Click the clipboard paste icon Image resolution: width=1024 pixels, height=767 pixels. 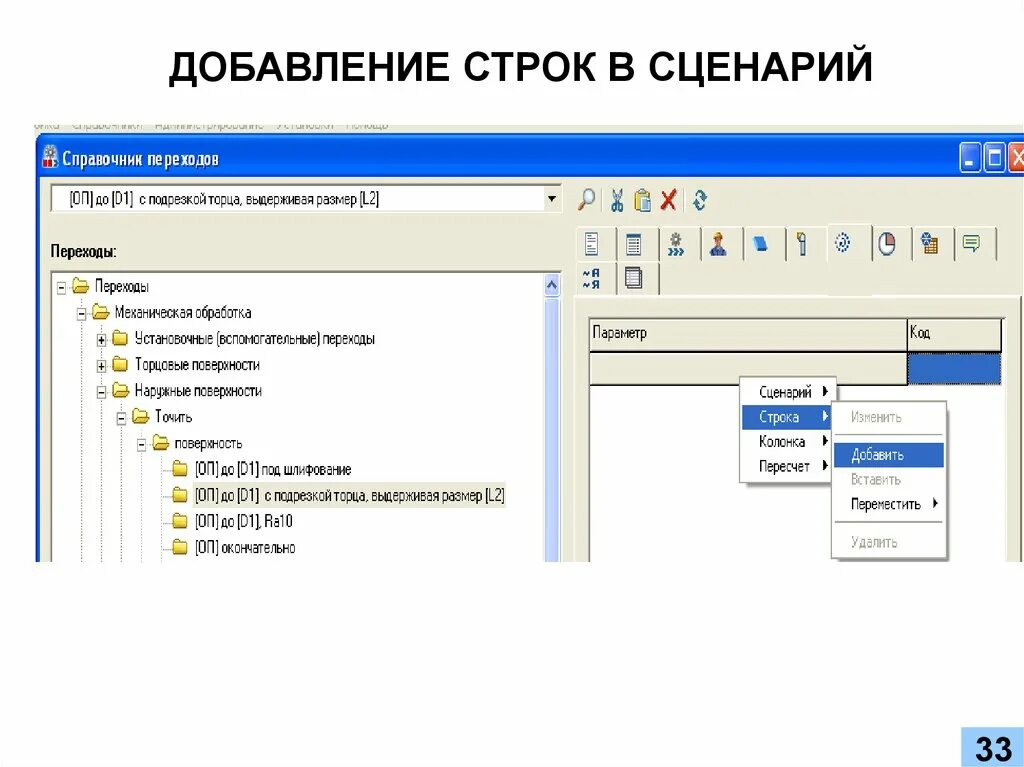tap(643, 200)
